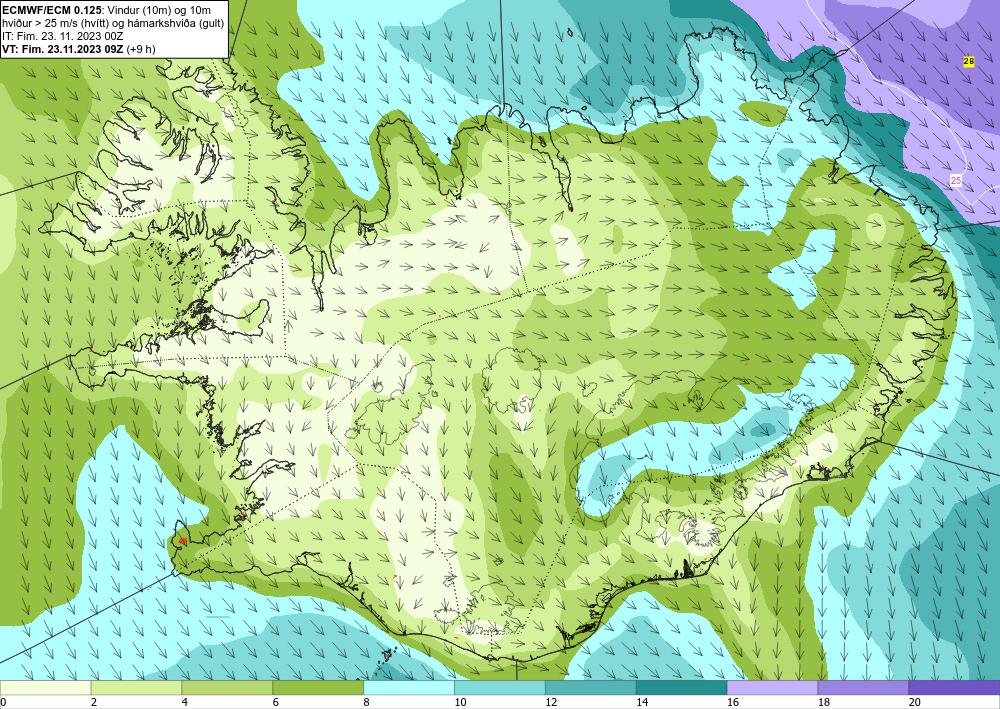Click the legend scale value "0"
Screen dimensions: 1000x709
[x=3, y=703]
